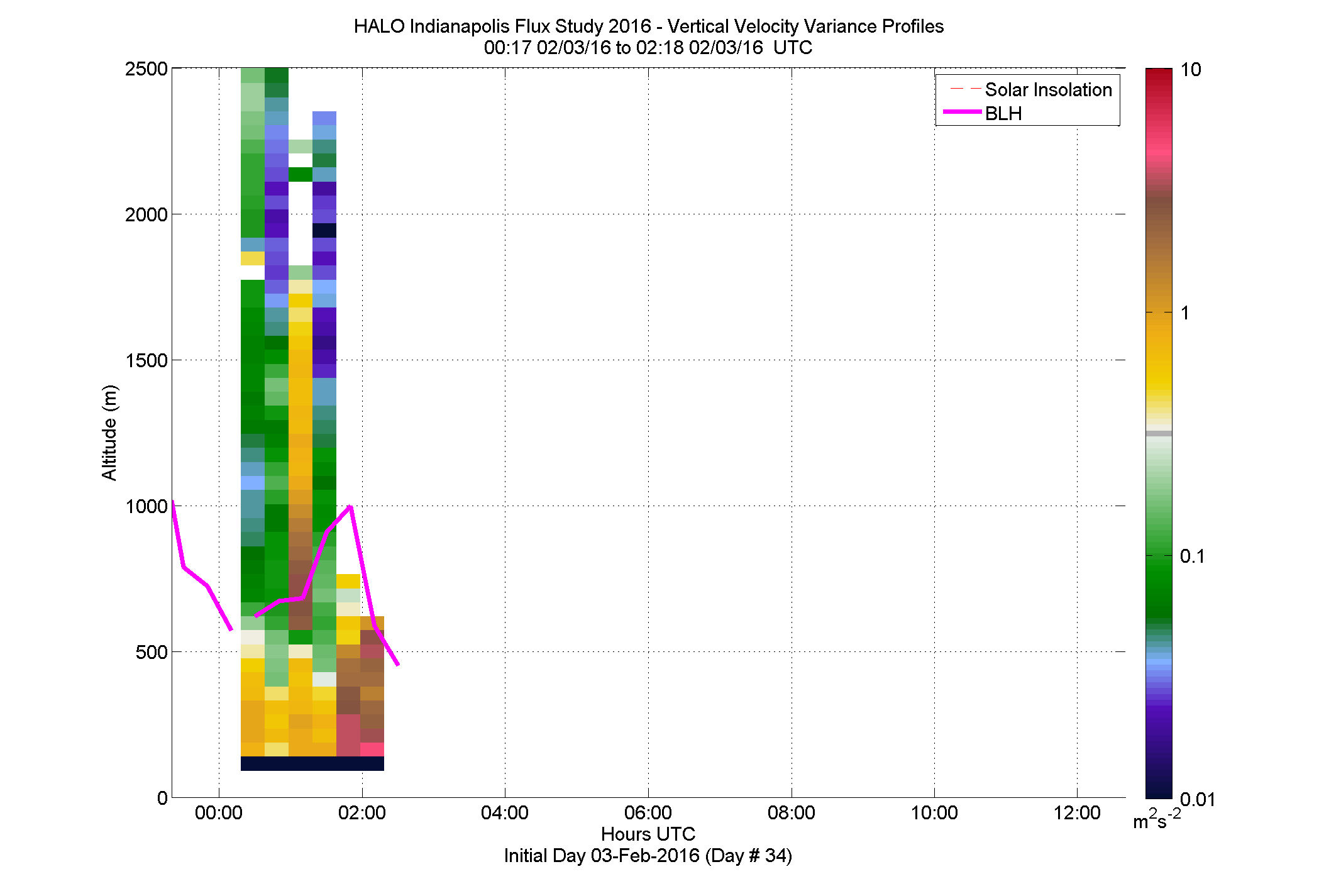Click the BLH line peak near 1000 m
Image resolution: width=1319 pixels, height=896 pixels.
tap(350, 507)
